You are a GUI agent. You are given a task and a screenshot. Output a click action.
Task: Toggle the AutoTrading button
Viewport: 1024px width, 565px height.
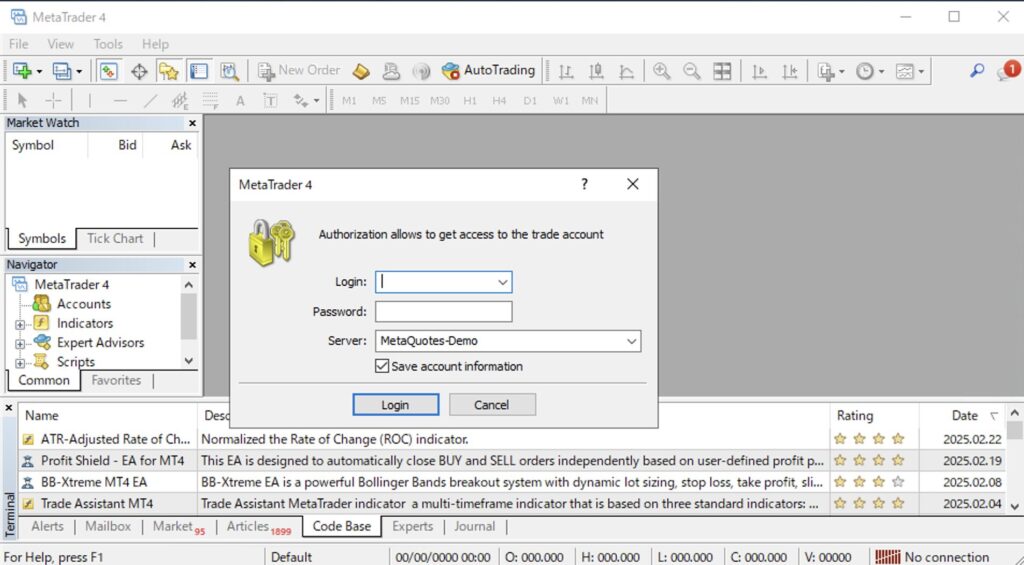pyautogui.click(x=488, y=71)
